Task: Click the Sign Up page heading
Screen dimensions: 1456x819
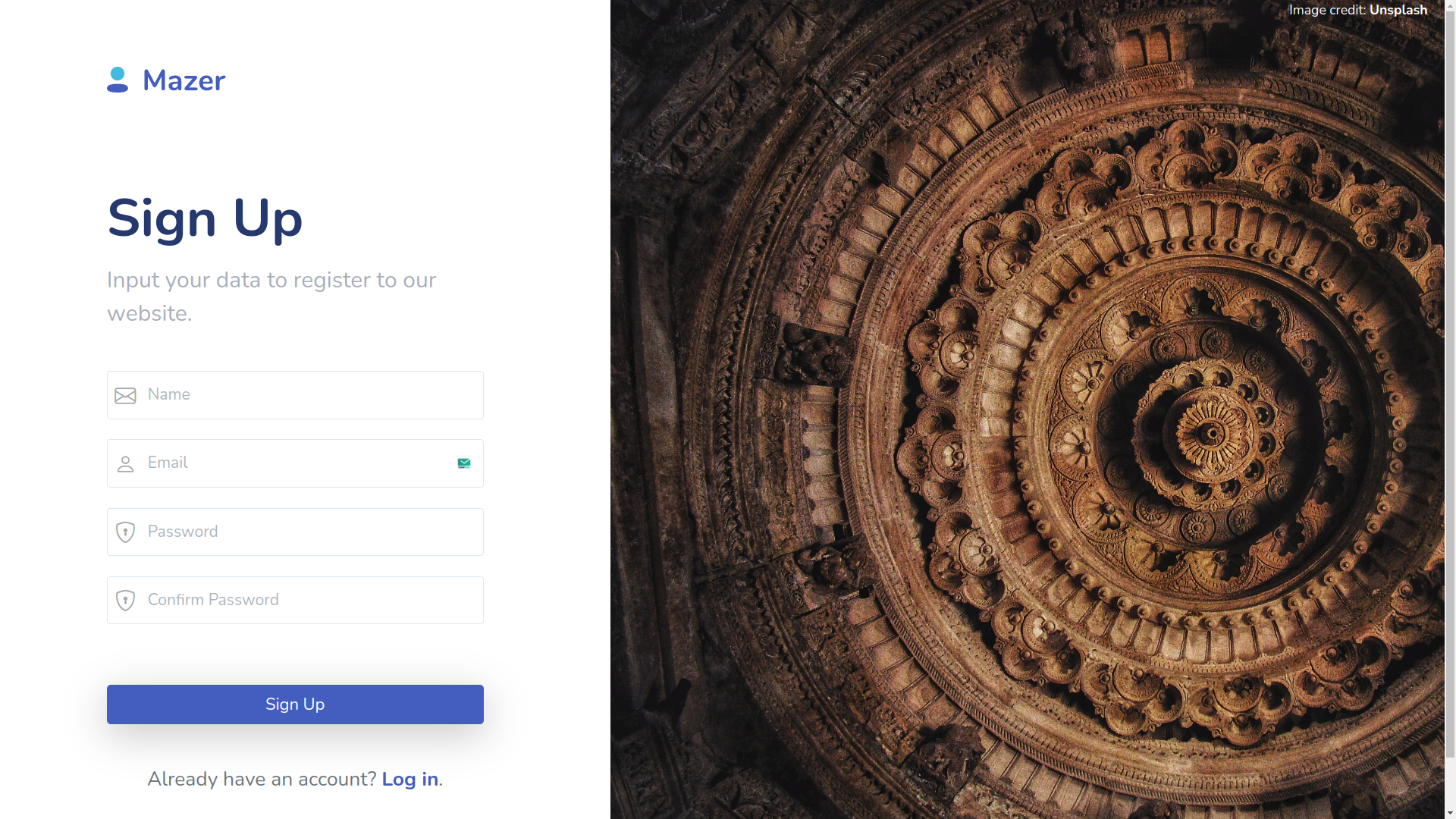Action: tap(205, 218)
